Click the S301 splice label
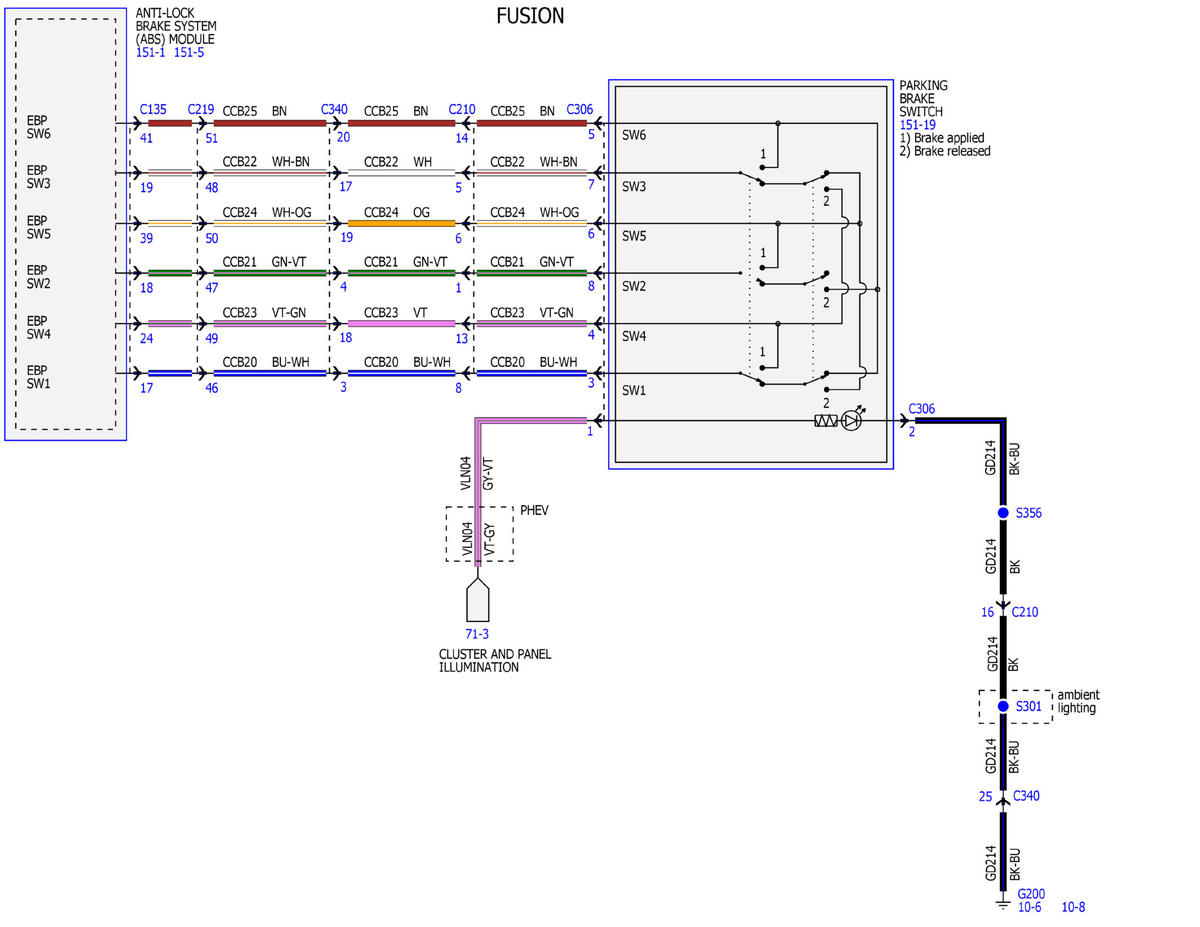 (x=1029, y=707)
